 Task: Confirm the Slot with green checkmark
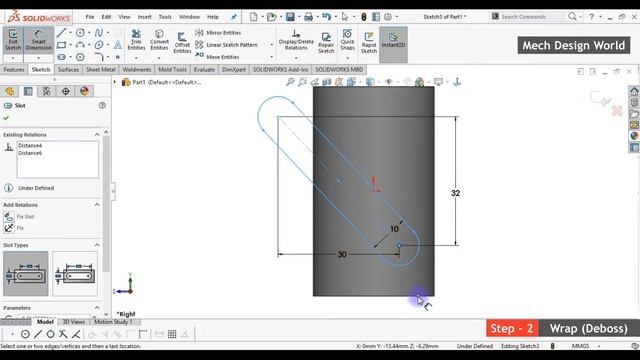pos(6,118)
